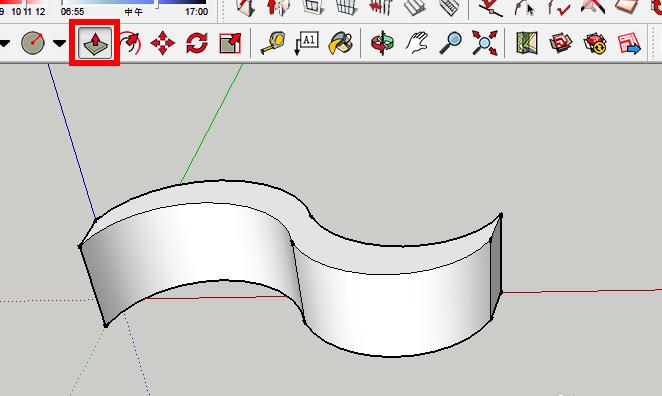Click the Zoom Extents tool
Screen dimensions: 662x396
484,43
